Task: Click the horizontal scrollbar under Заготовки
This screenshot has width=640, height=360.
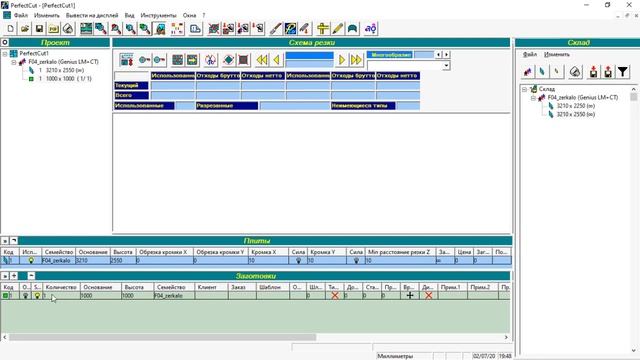Action: tap(162, 338)
